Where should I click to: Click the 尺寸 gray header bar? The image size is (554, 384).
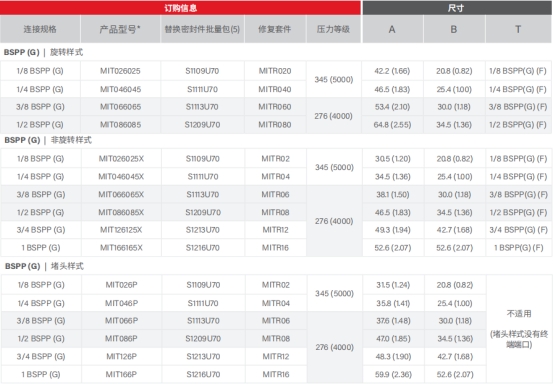click(x=457, y=7)
